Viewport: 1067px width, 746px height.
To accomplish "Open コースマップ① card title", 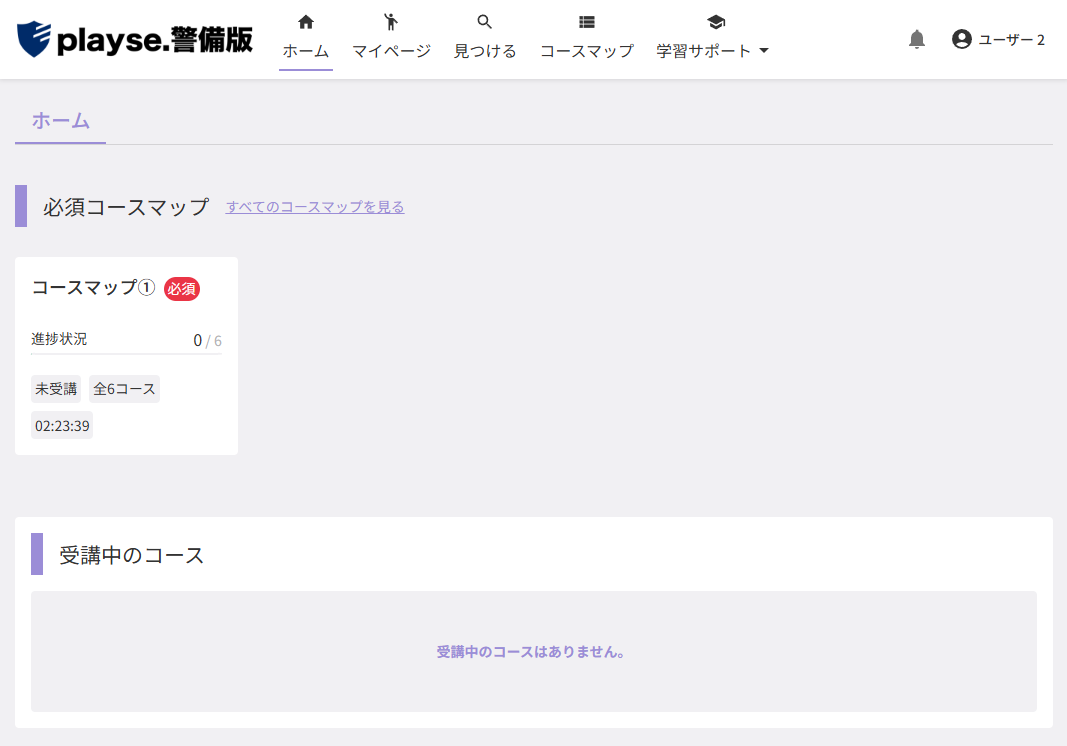I will pyautogui.click(x=94, y=288).
